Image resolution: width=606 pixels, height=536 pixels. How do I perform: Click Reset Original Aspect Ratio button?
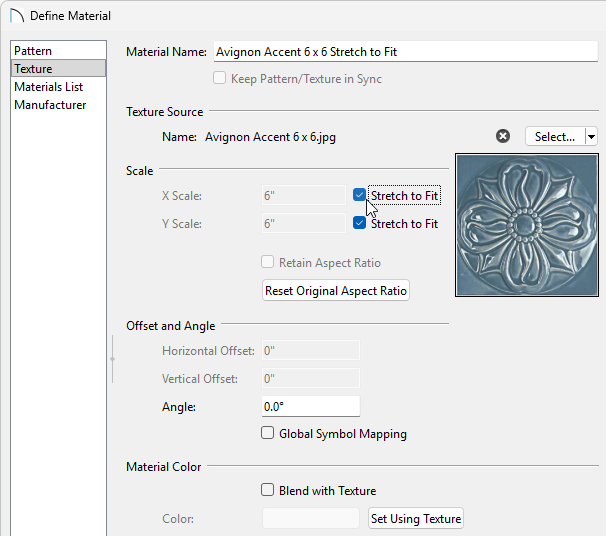click(336, 290)
